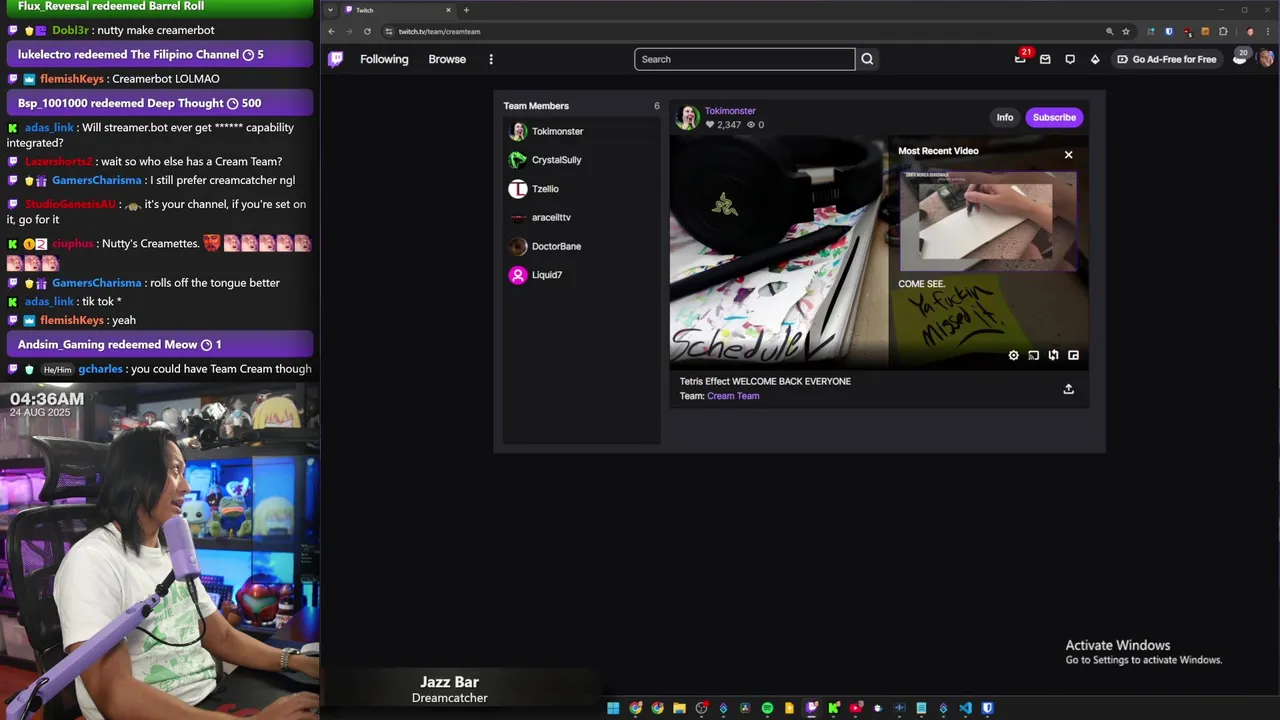This screenshot has height=720, width=1280.
Task: Reload the browser page
Action: point(367,31)
